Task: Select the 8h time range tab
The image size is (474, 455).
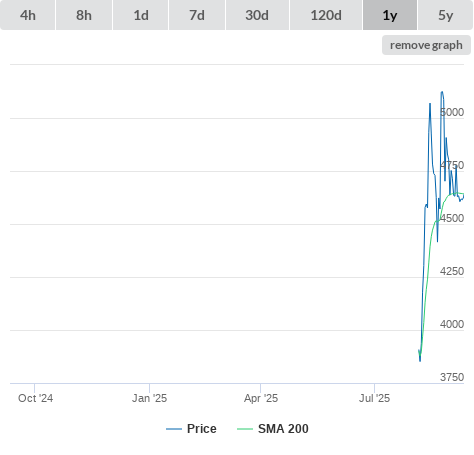Action: point(84,15)
